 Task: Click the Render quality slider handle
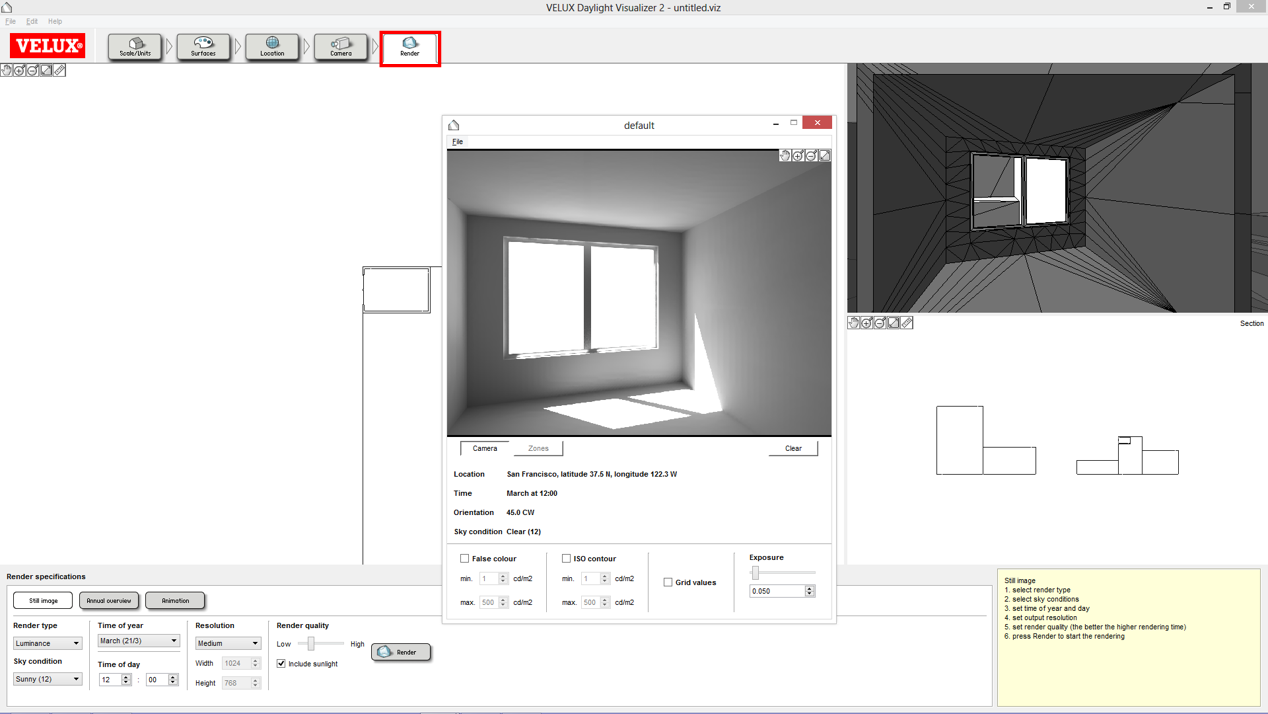pos(311,644)
